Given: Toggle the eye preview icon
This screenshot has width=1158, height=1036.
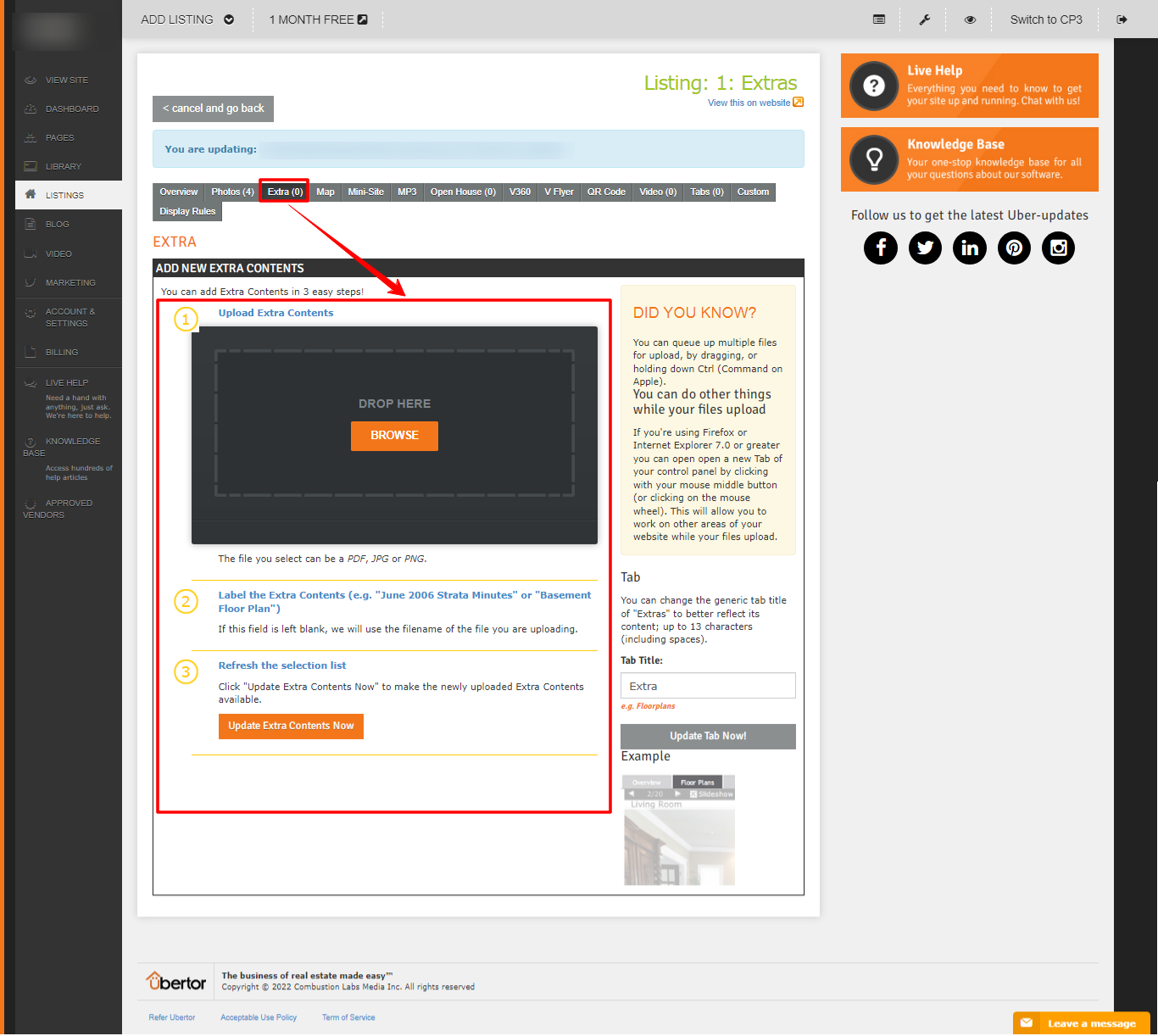Looking at the screenshot, I should pos(970,19).
